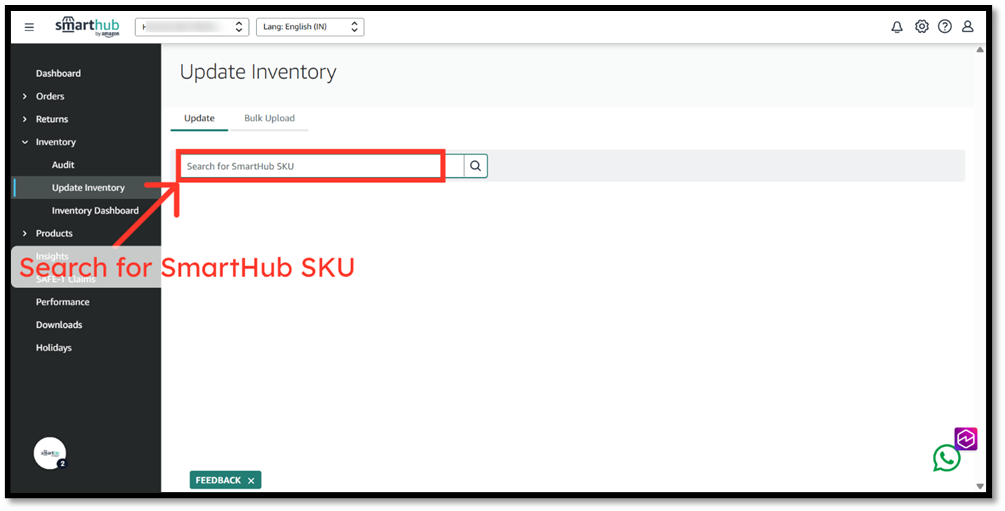Viewport: 1005px width, 511px height.
Task: Click the Update Inventory page heading
Action: (258, 72)
